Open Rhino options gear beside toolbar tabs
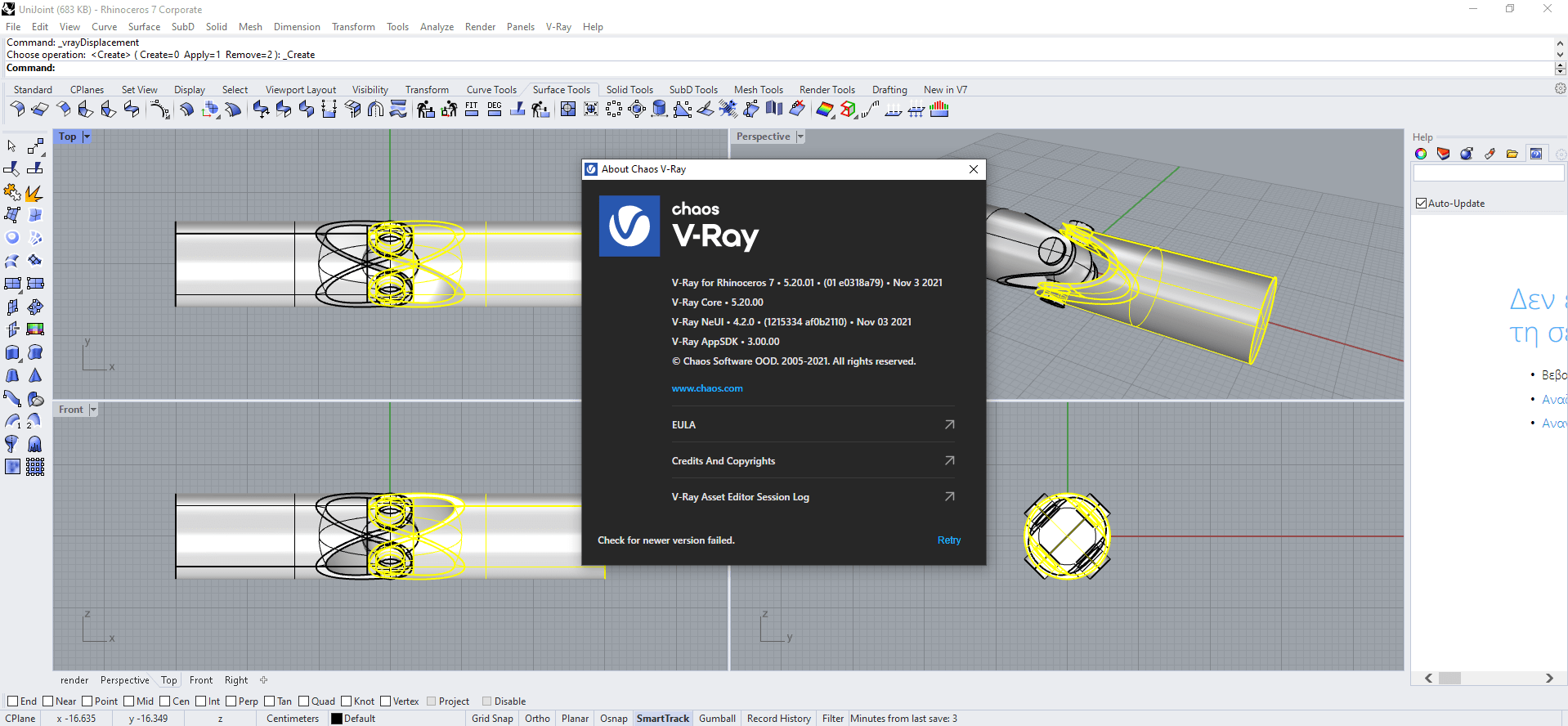1568x726 pixels. point(1560,88)
